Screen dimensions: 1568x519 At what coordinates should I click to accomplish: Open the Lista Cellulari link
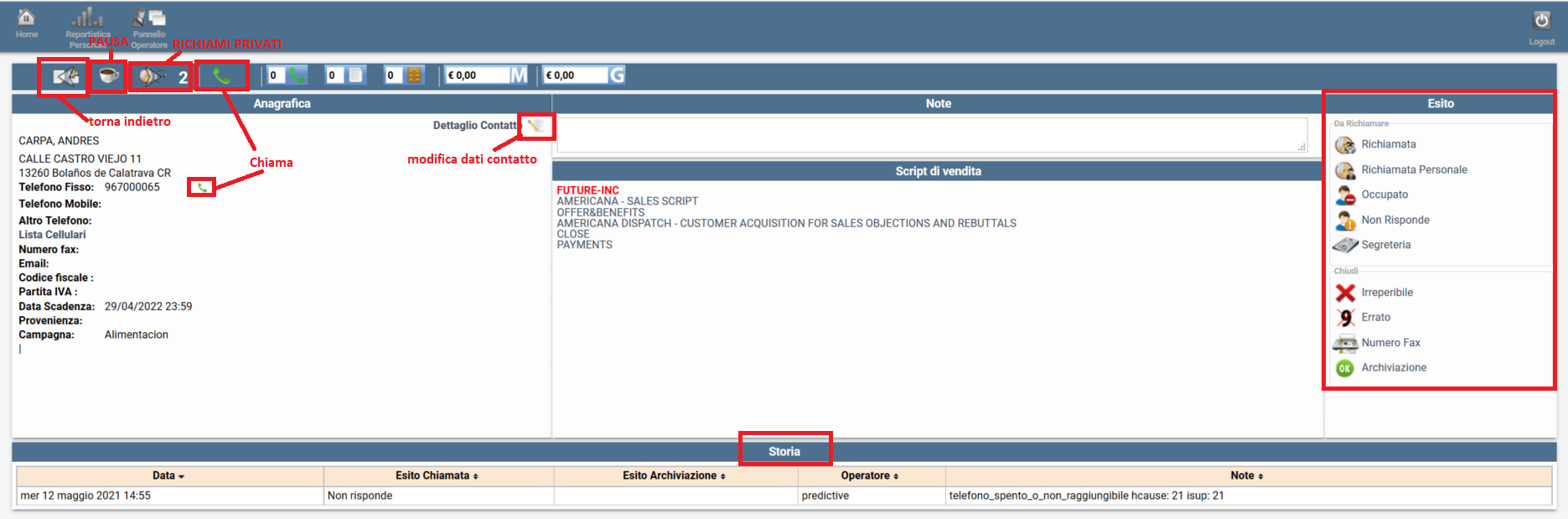point(52,235)
